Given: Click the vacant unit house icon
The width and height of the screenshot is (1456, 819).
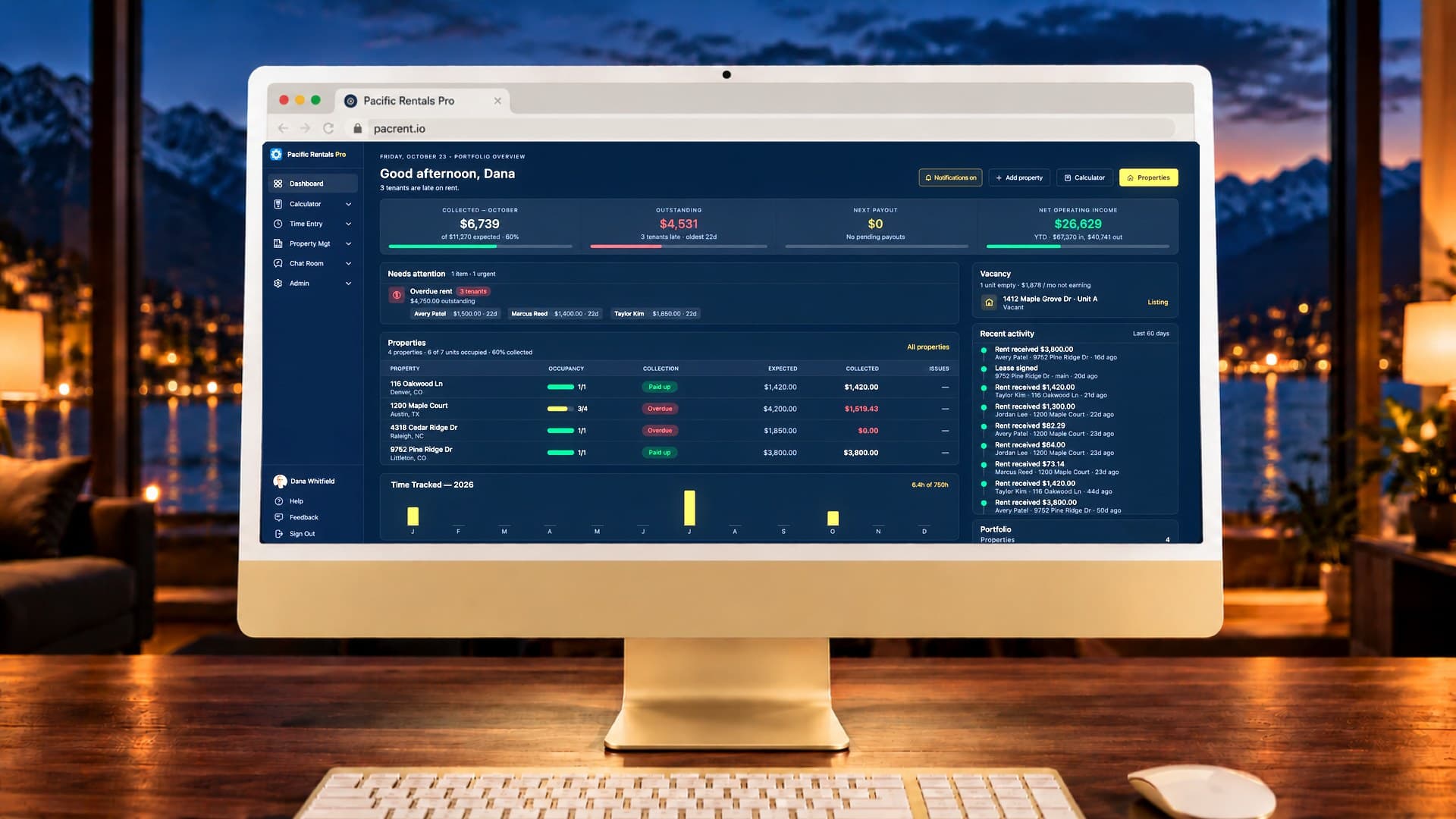Looking at the screenshot, I should [x=989, y=302].
